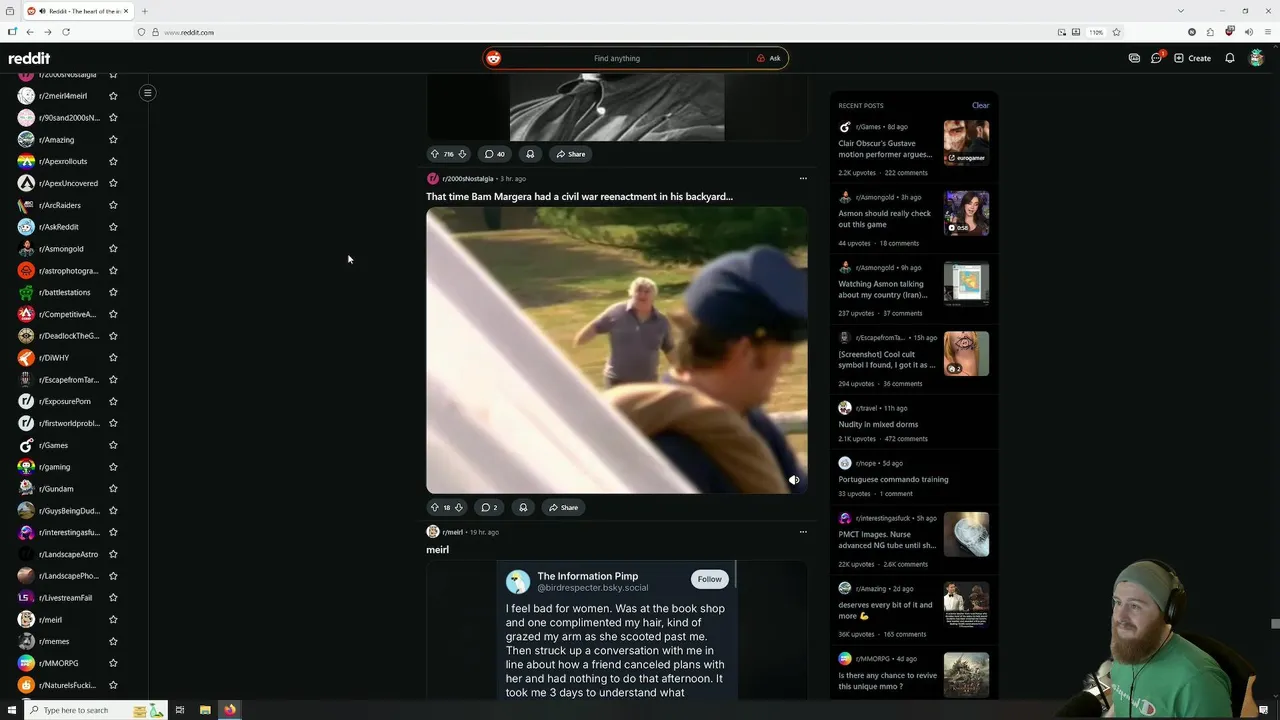1280x720 pixels.
Task: Give an award on the top post
Action: (x=530, y=154)
